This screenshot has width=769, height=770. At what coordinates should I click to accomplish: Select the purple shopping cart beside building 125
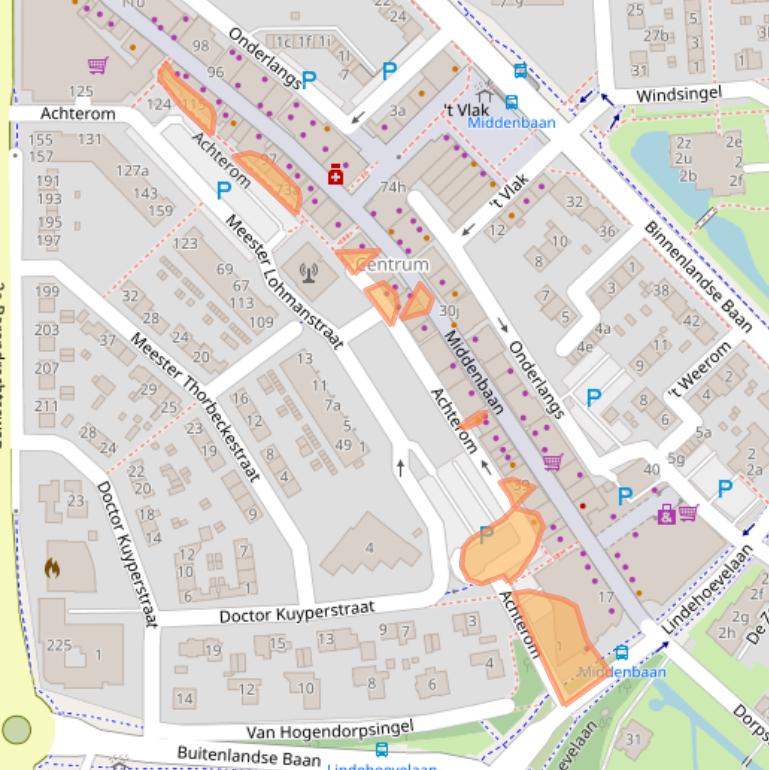(x=97, y=66)
